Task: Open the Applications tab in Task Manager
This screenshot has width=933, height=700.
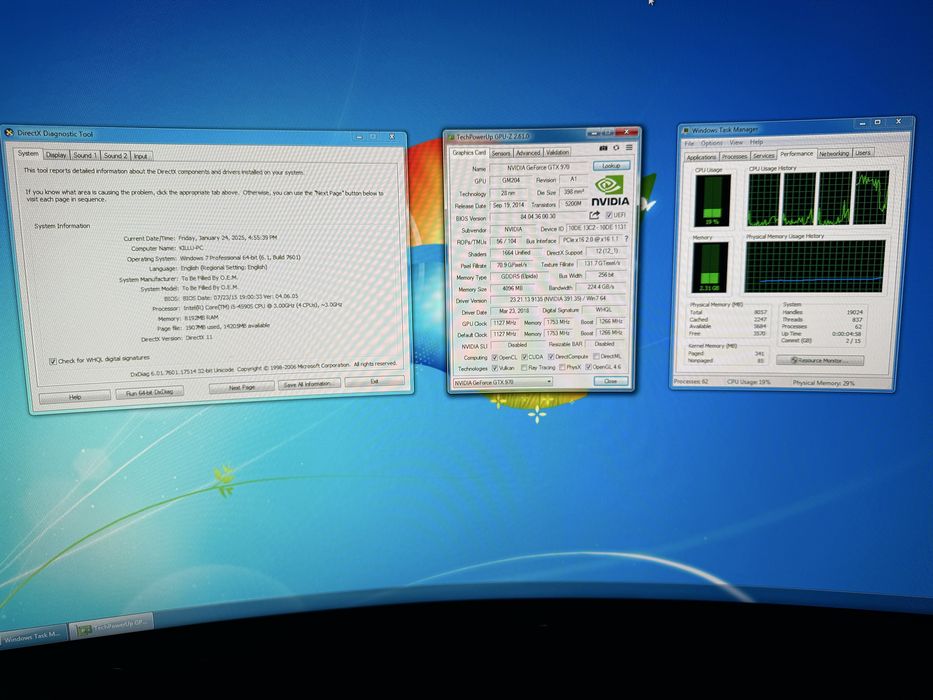Action: coord(701,157)
